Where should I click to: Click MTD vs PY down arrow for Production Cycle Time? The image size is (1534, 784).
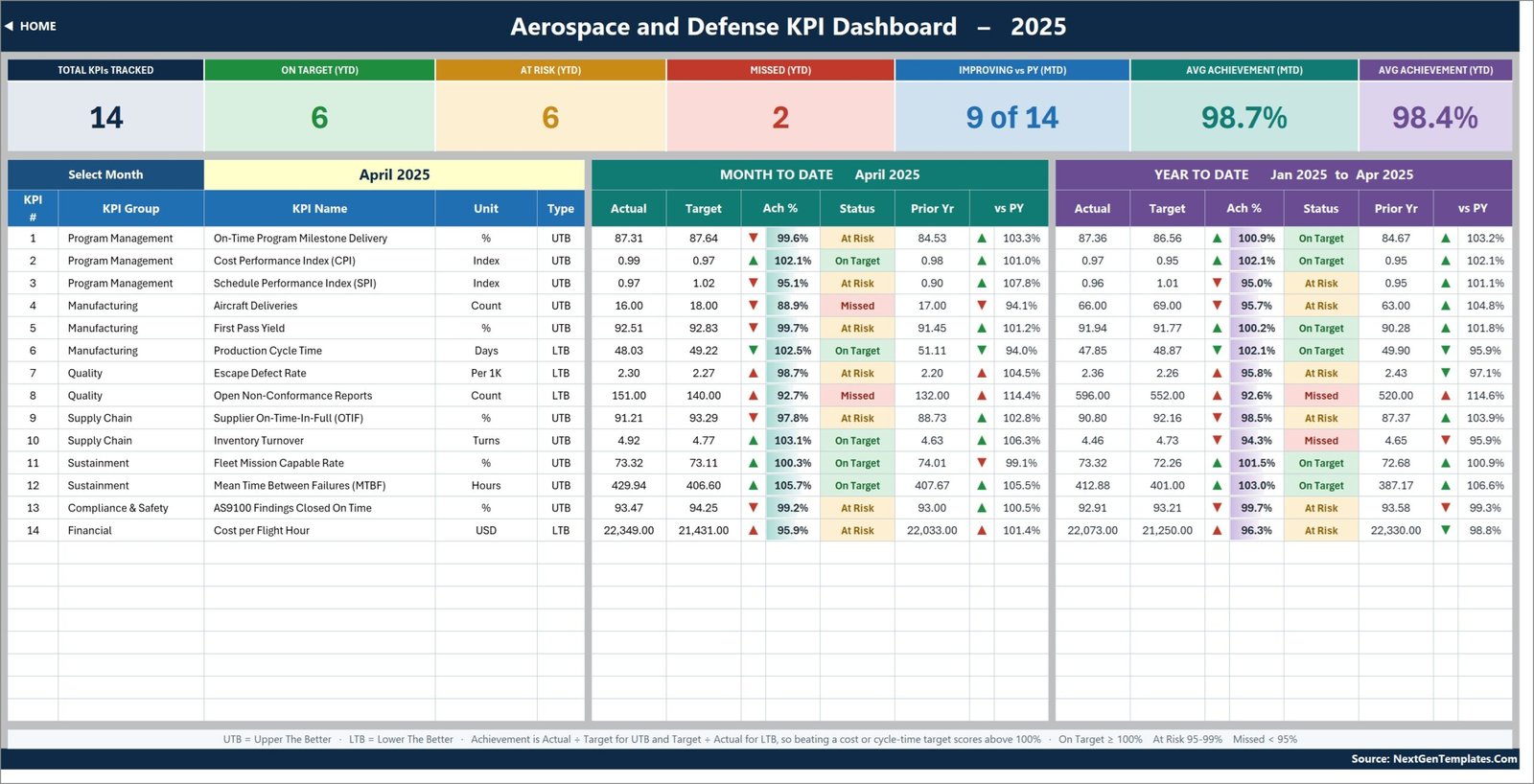[982, 351]
